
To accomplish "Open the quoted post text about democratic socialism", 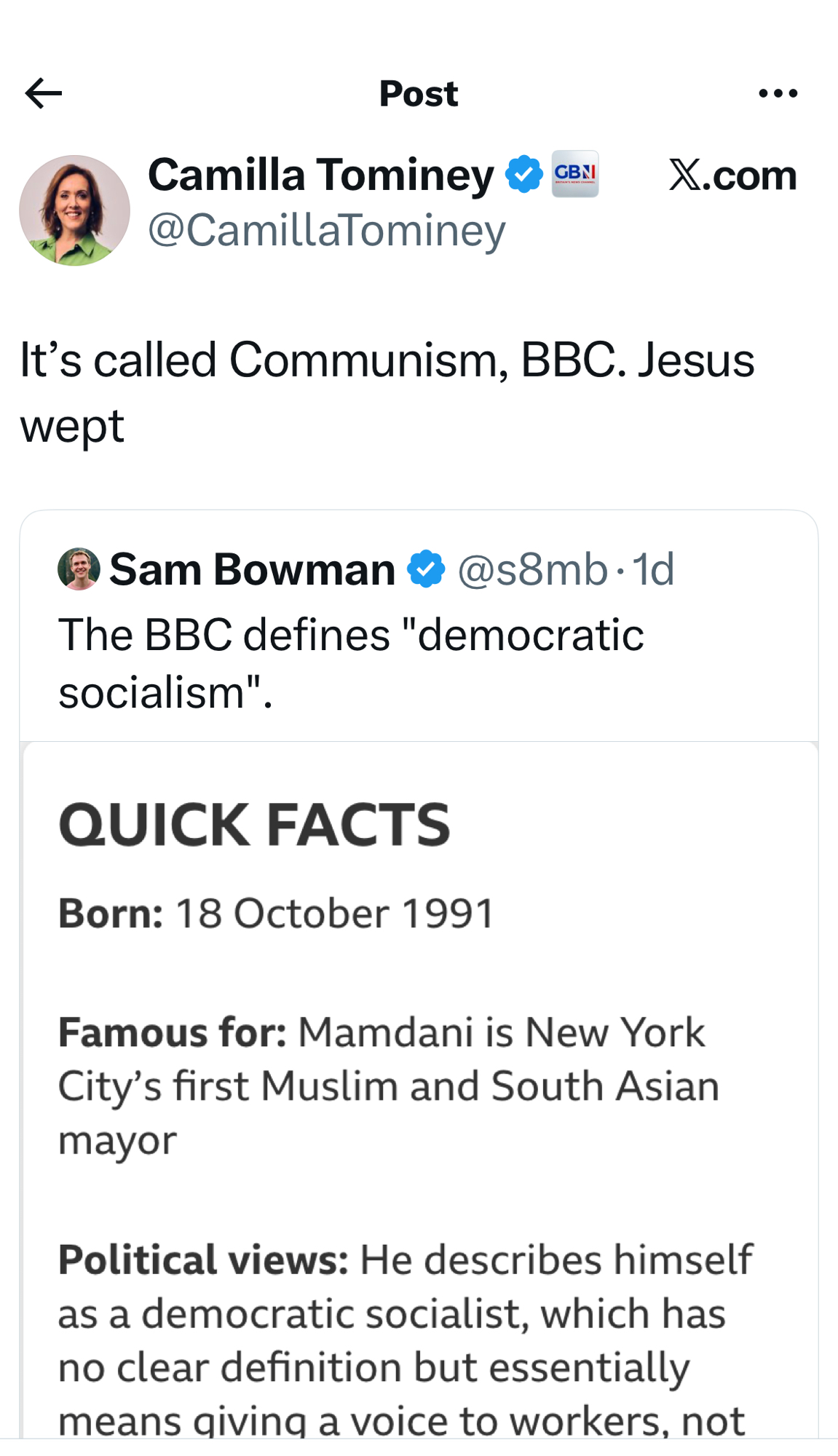I will point(351,662).
